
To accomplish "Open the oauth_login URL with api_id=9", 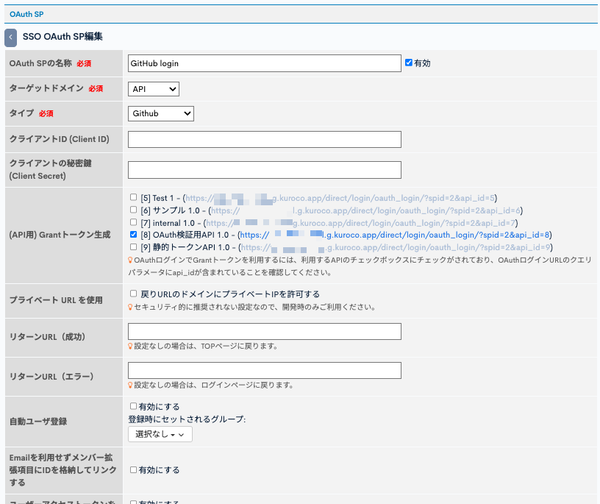I will tap(396, 248).
